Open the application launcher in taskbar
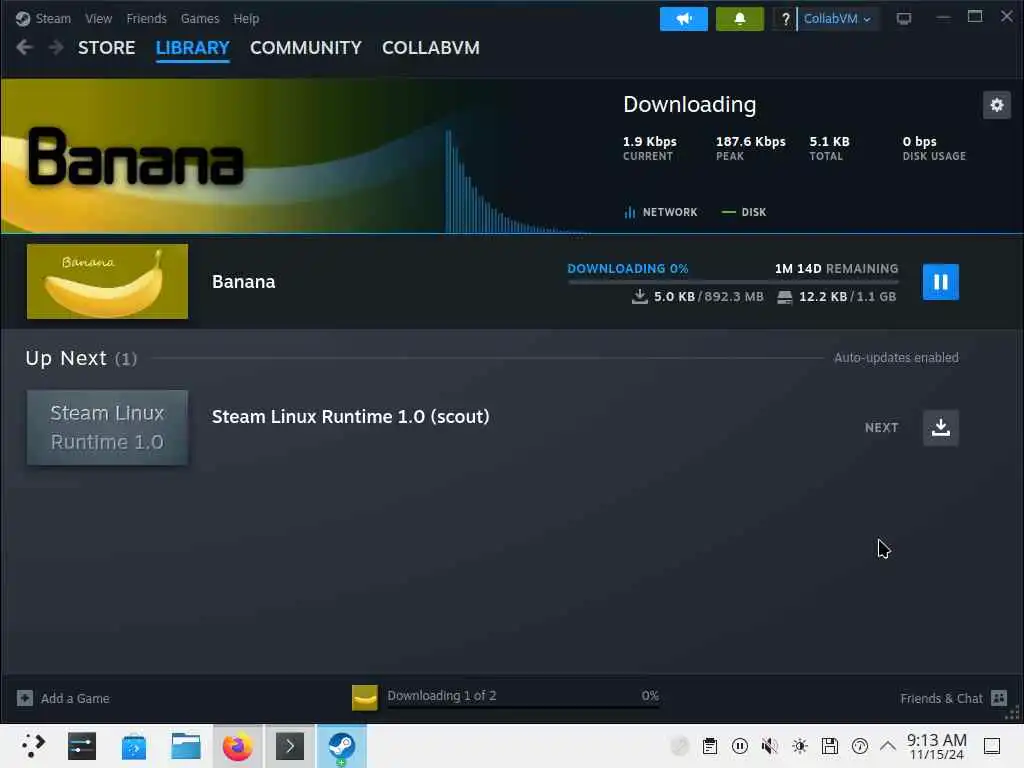The width and height of the screenshot is (1024, 768). point(33,746)
